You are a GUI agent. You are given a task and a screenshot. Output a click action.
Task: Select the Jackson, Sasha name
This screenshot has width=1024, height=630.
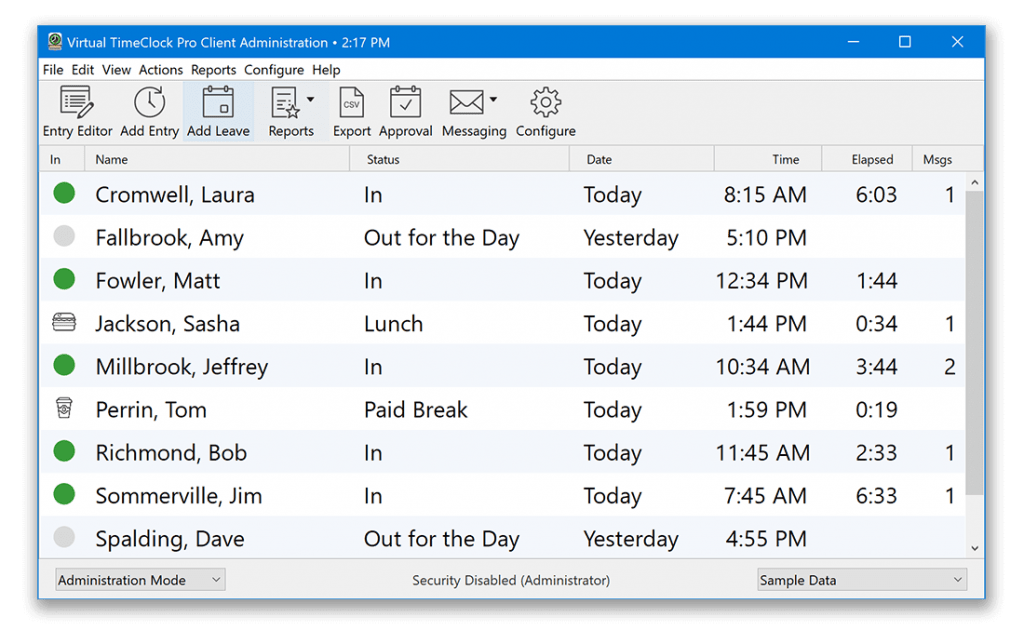point(168,324)
